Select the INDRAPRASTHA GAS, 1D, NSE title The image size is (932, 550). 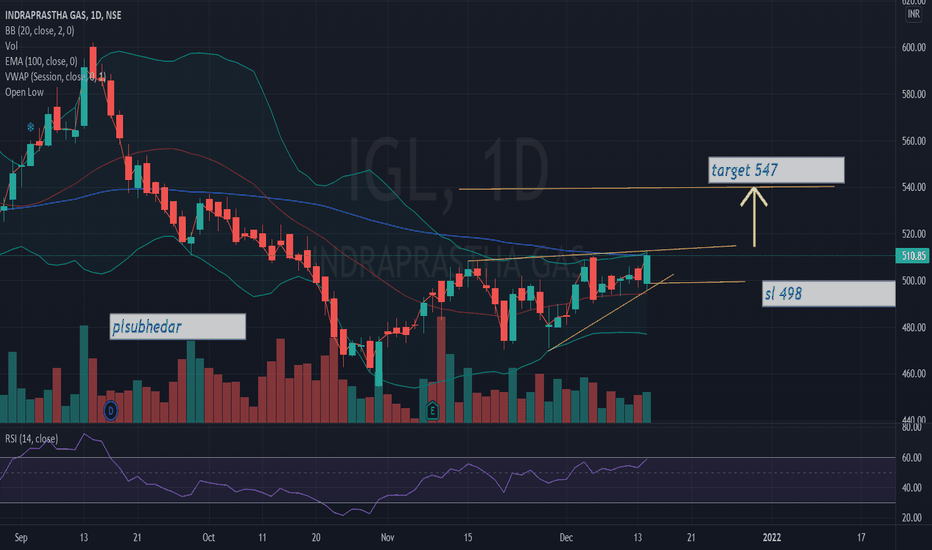pyautogui.click(x=63, y=15)
